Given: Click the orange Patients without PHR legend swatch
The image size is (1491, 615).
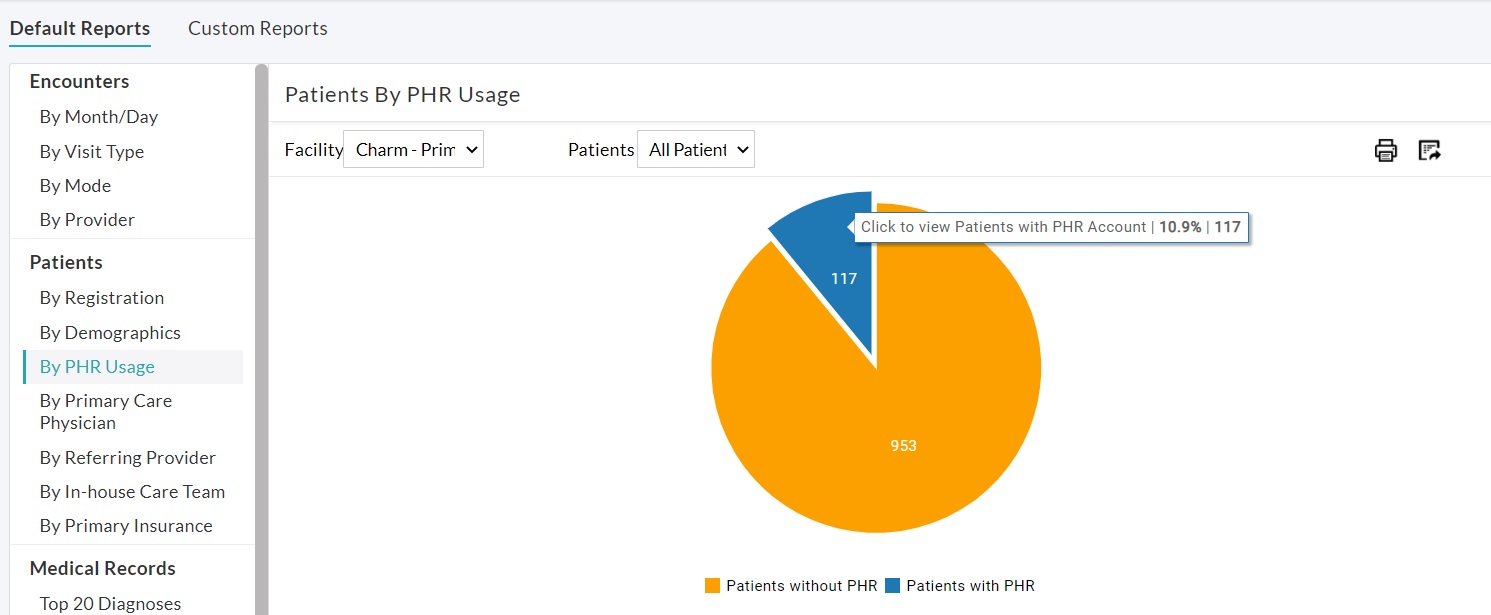Looking at the screenshot, I should [710, 585].
